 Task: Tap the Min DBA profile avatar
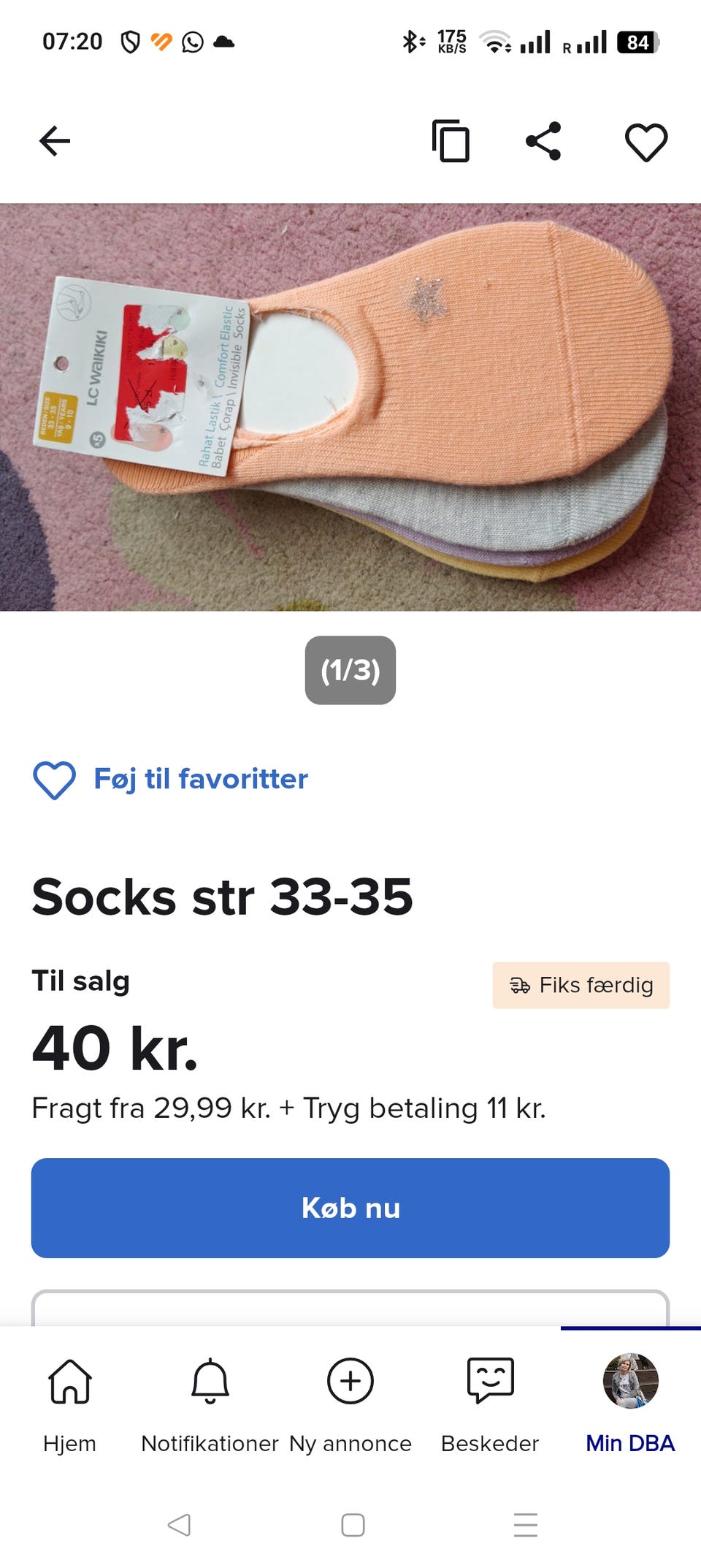point(630,1380)
